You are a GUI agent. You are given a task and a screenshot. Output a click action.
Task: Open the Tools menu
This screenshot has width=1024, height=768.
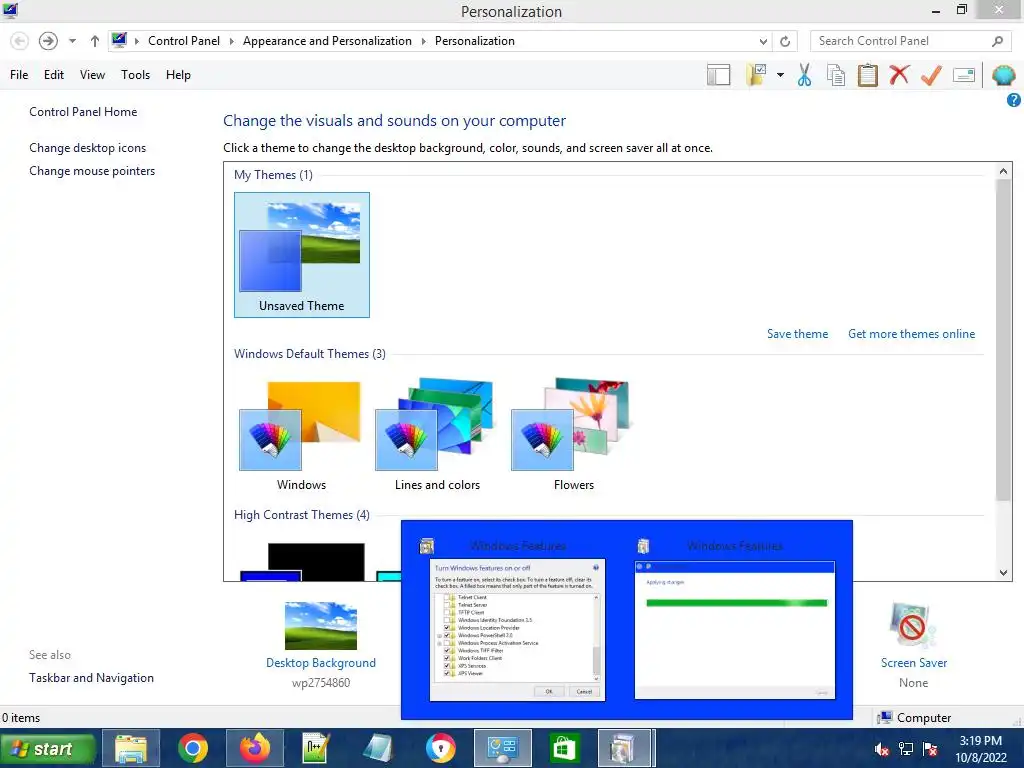[135, 75]
